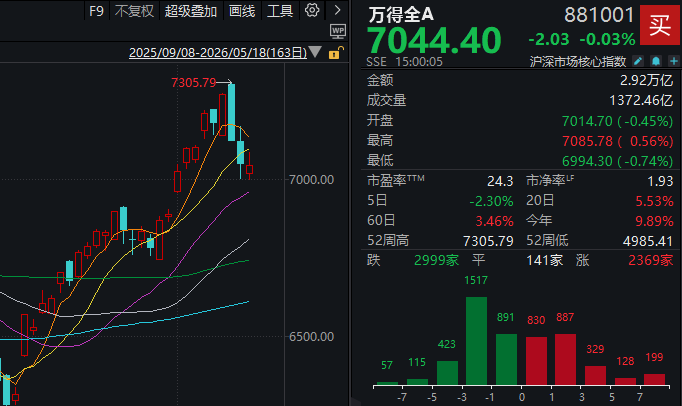
Task: Click the red bar labeled 830
Action: (x=536, y=361)
